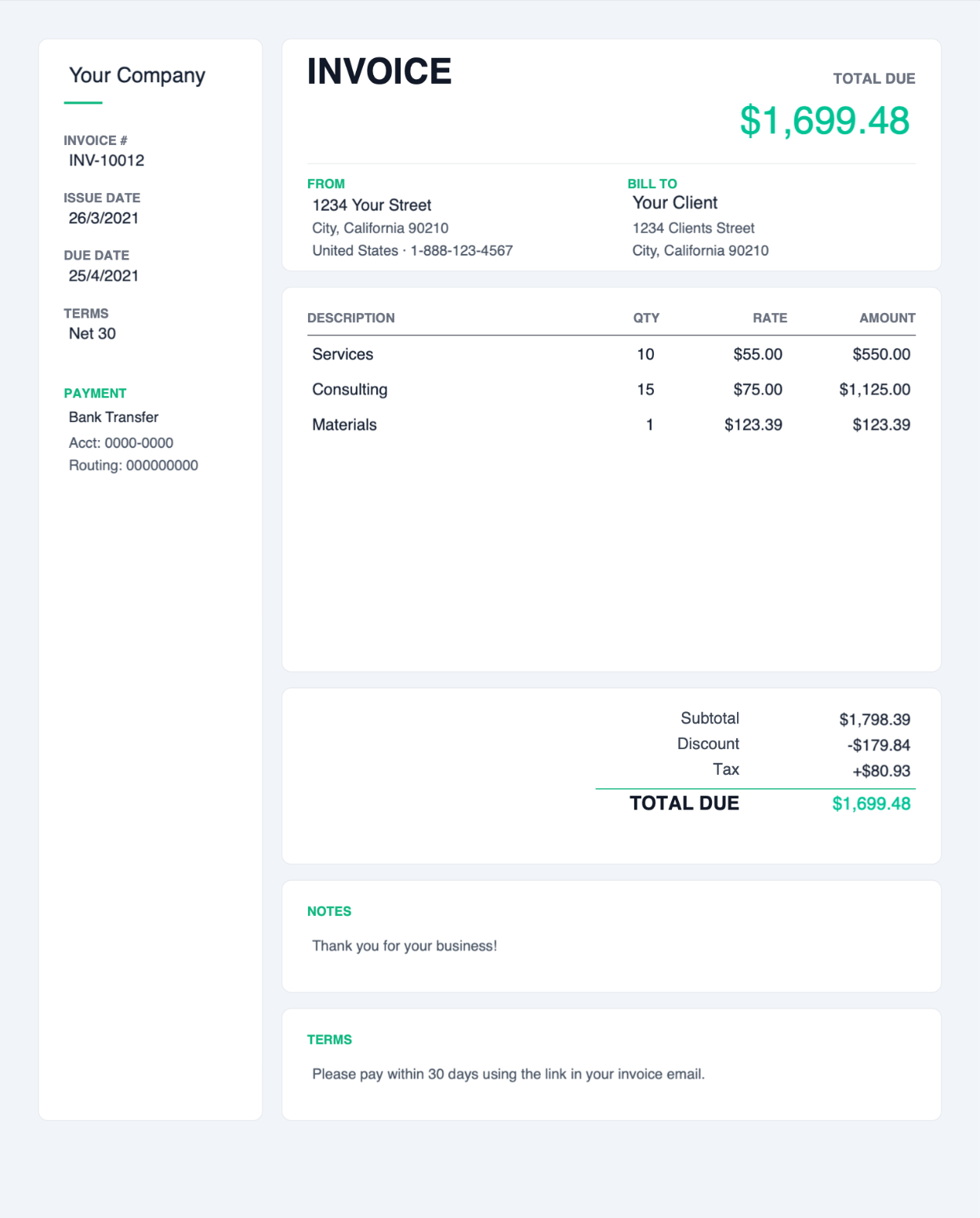
Task: Click invoice number INV-10012
Action: click(107, 160)
